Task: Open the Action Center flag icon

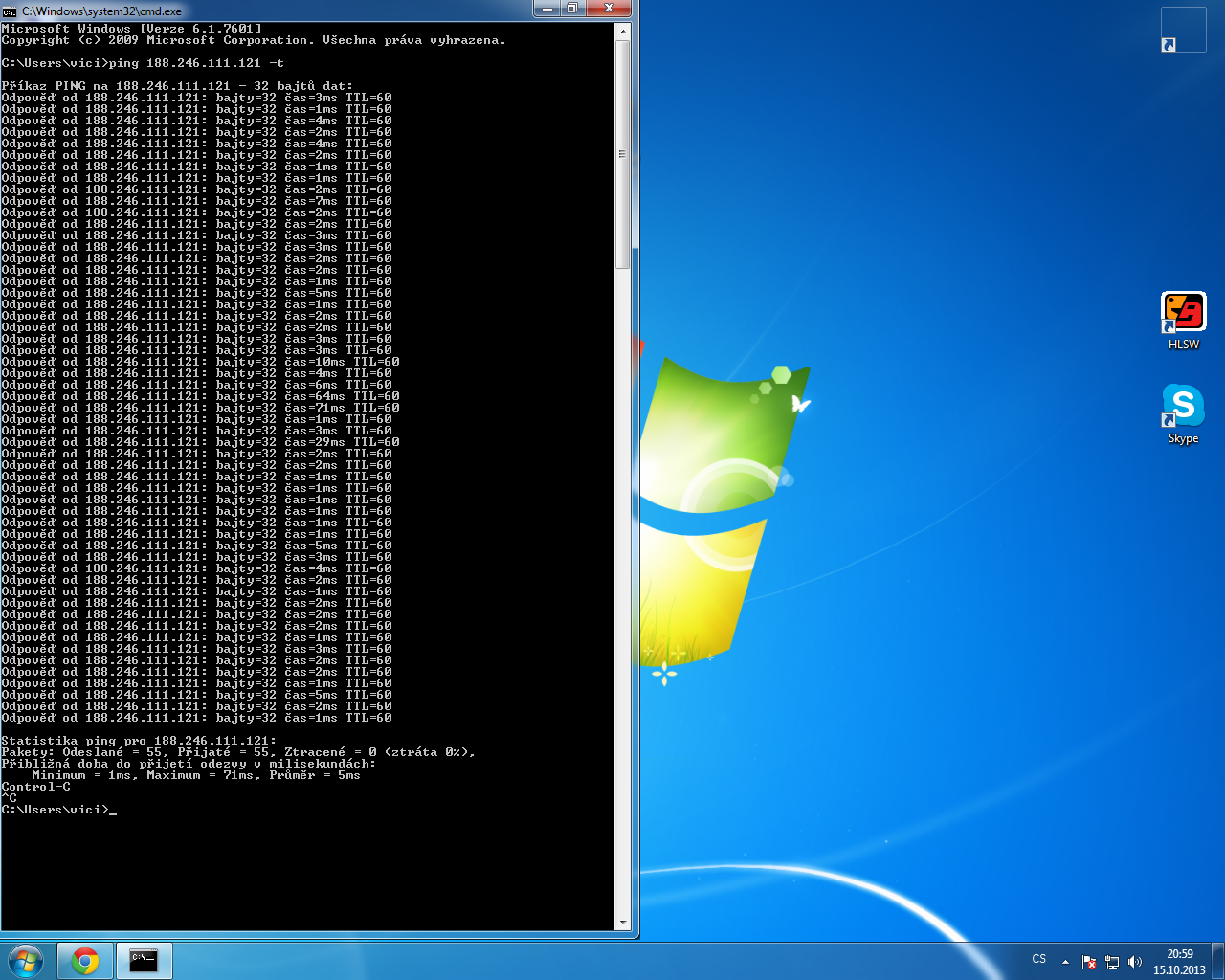Action: 1089,962
